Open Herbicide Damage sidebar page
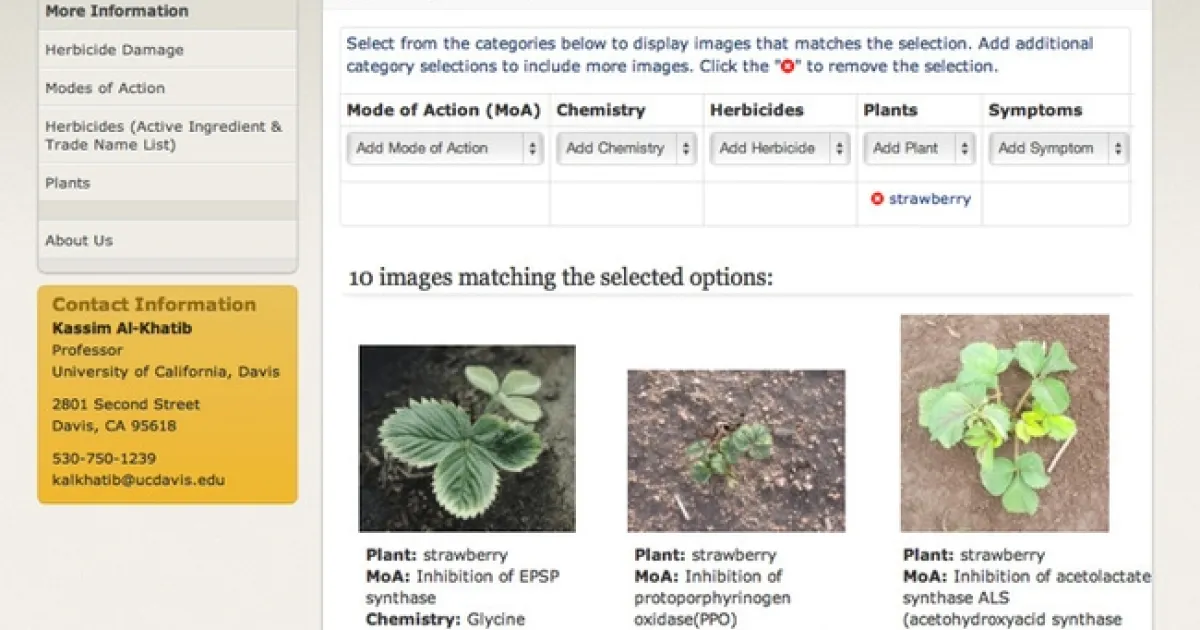Screen dimensions: 1200x630 click(114, 50)
